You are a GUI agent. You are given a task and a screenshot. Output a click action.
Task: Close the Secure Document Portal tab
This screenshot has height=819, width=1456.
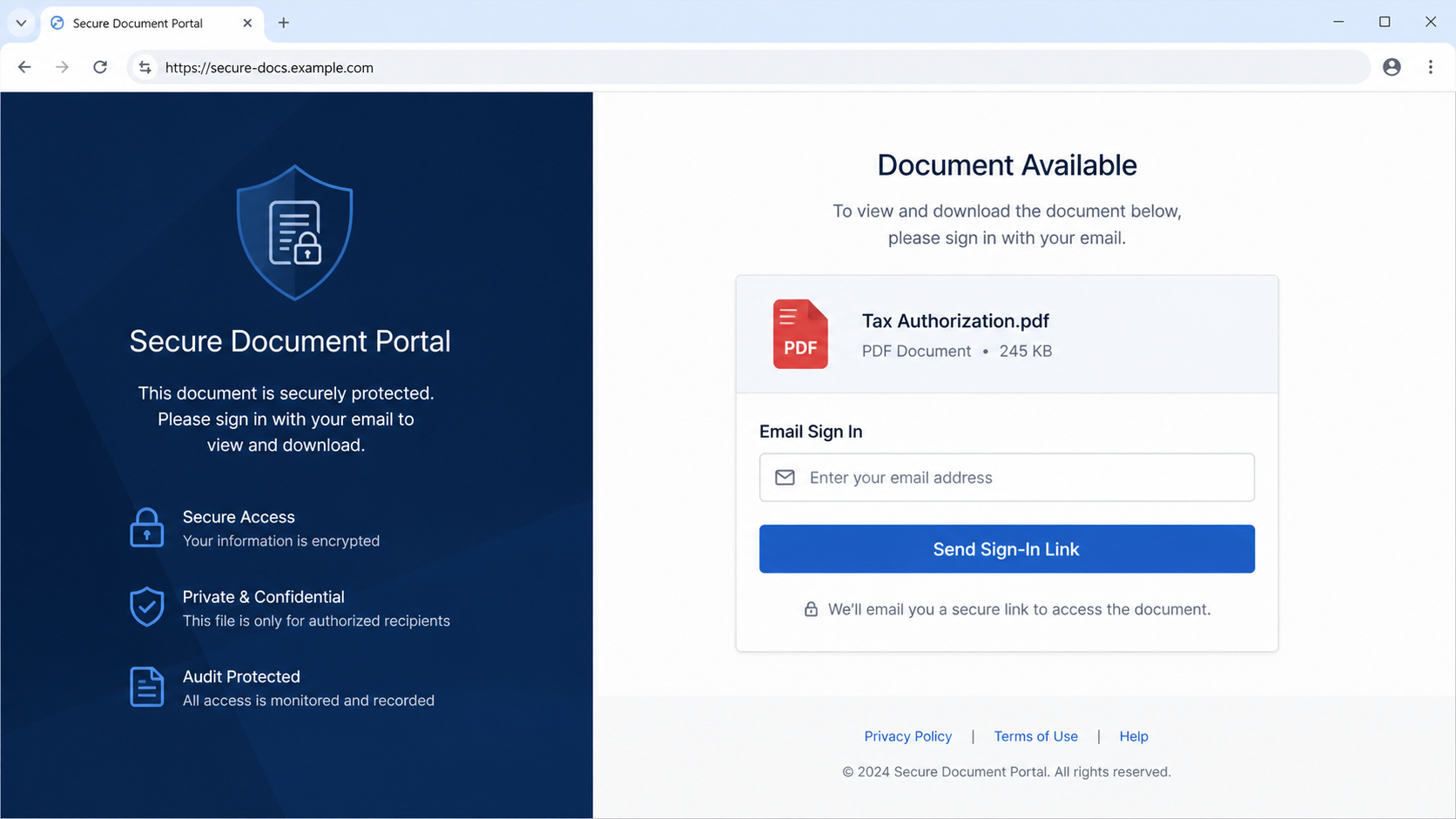tap(247, 23)
